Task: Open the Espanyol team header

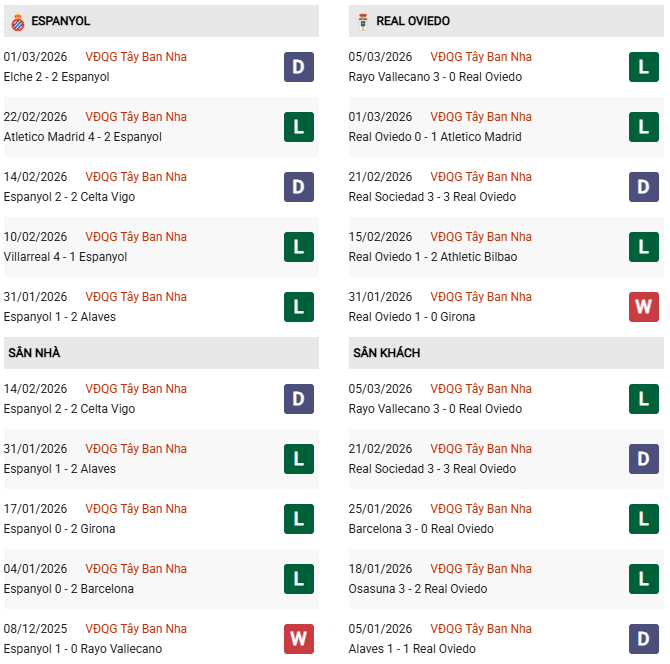Action: click(61, 21)
